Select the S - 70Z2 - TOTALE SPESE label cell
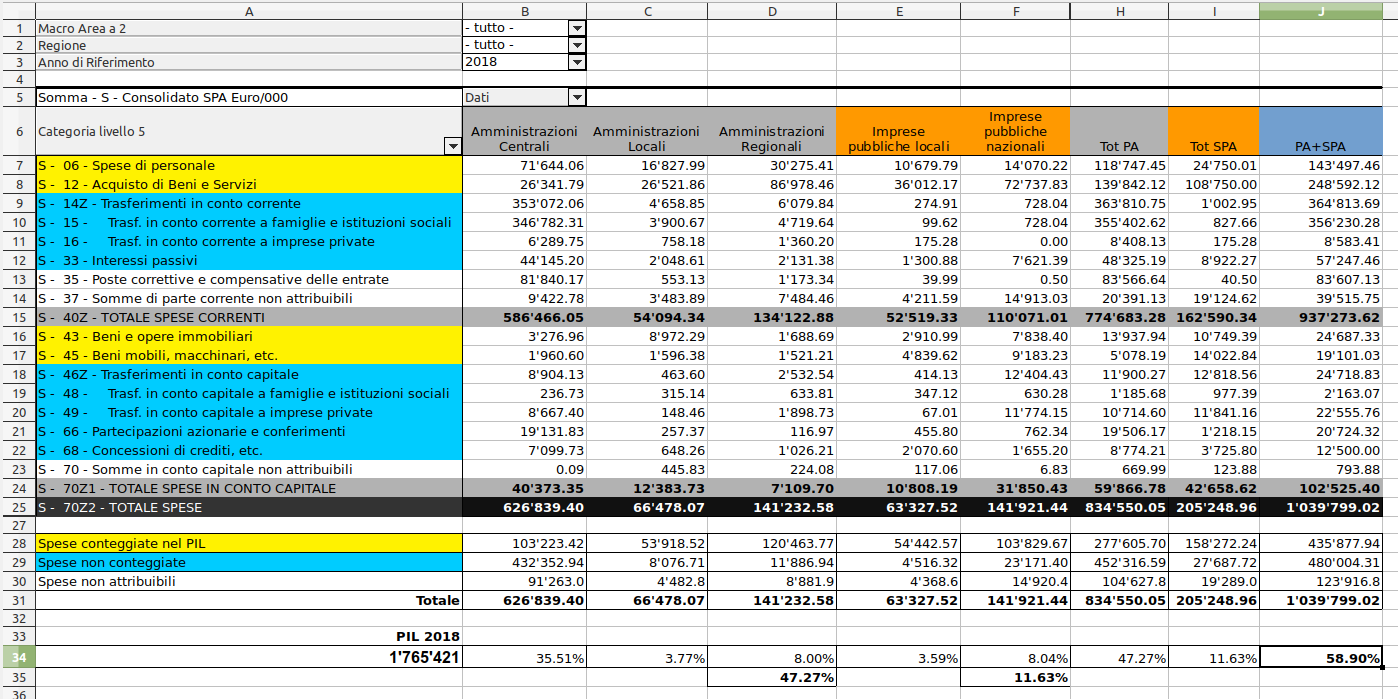The height and width of the screenshot is (699, 1398). click(249, 507)
